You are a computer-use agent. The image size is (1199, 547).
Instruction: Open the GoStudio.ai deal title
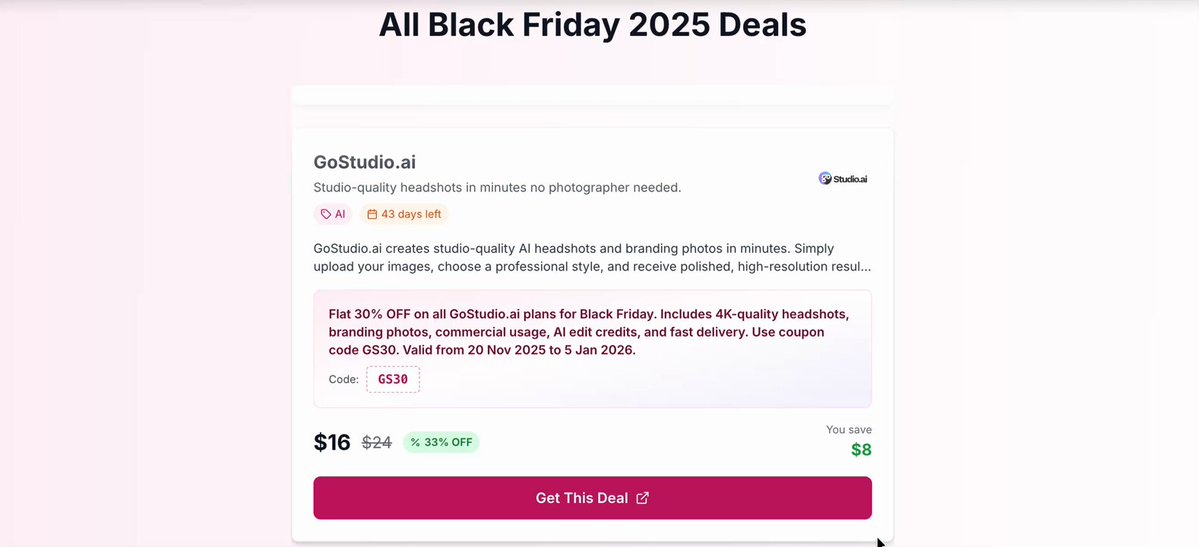click(x=364, y=162)
